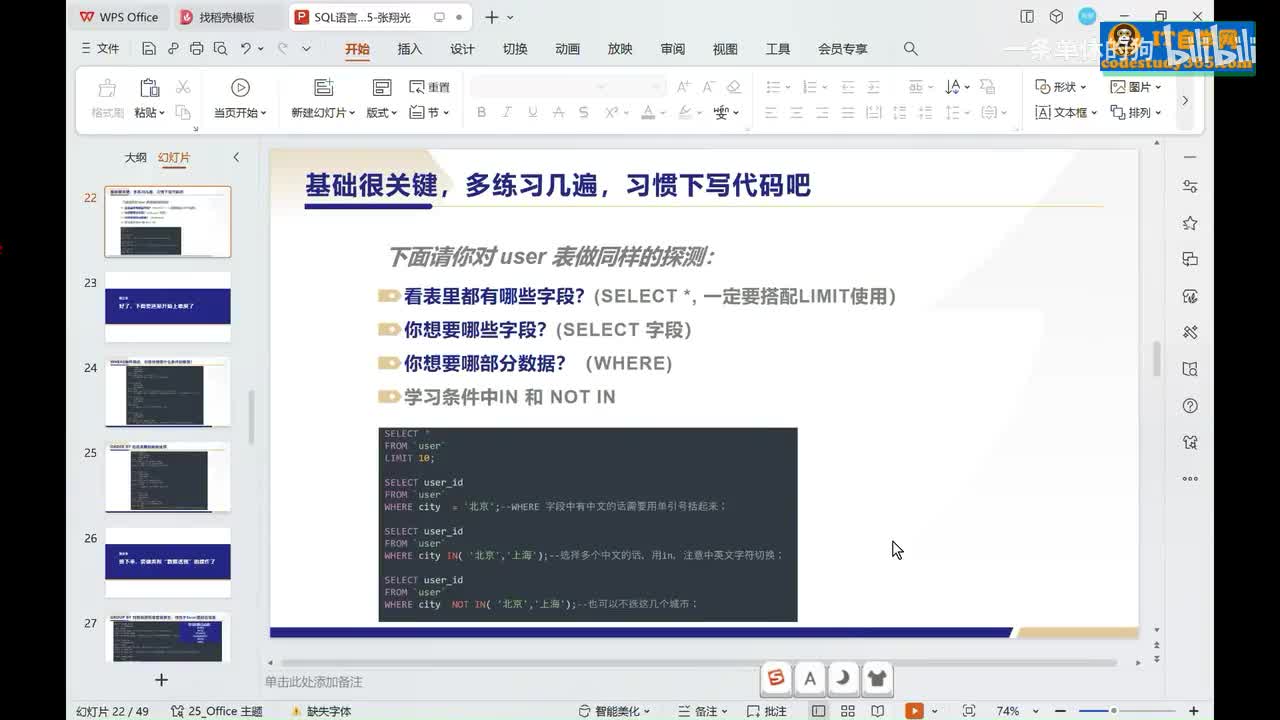The image size is (1280, 720).
Task: Switch to slide sorter view icon
Action: [848, 711]
